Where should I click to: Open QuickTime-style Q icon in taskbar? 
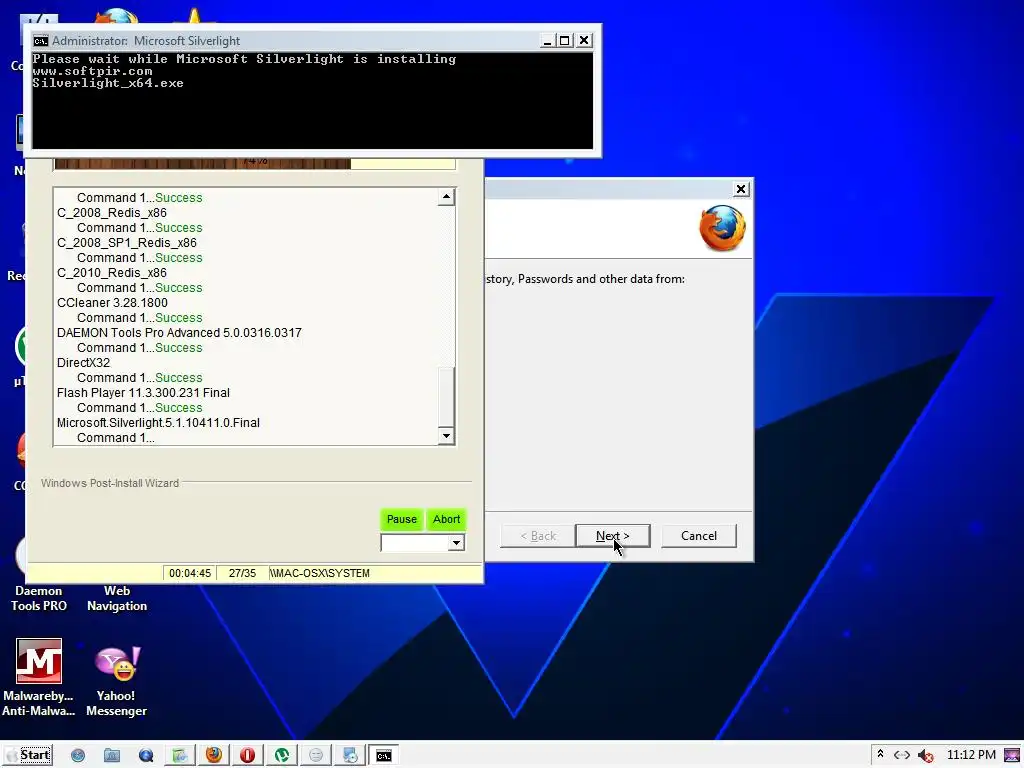pos(146,756)
